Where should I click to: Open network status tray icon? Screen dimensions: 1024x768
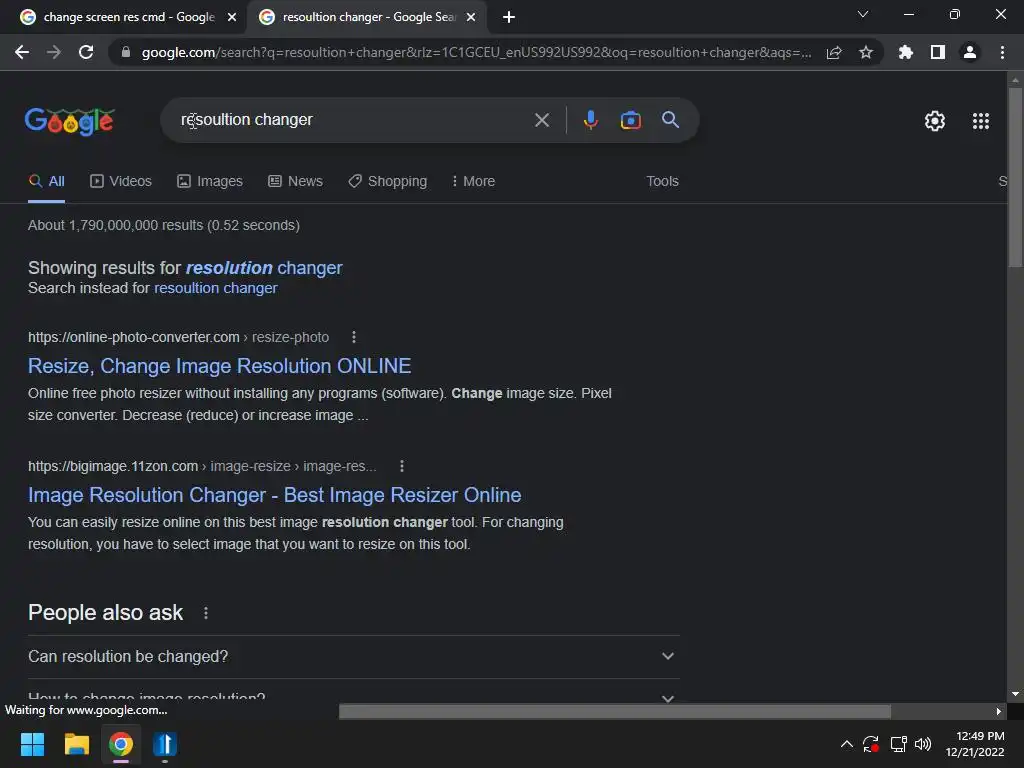(x=898, y=744)
